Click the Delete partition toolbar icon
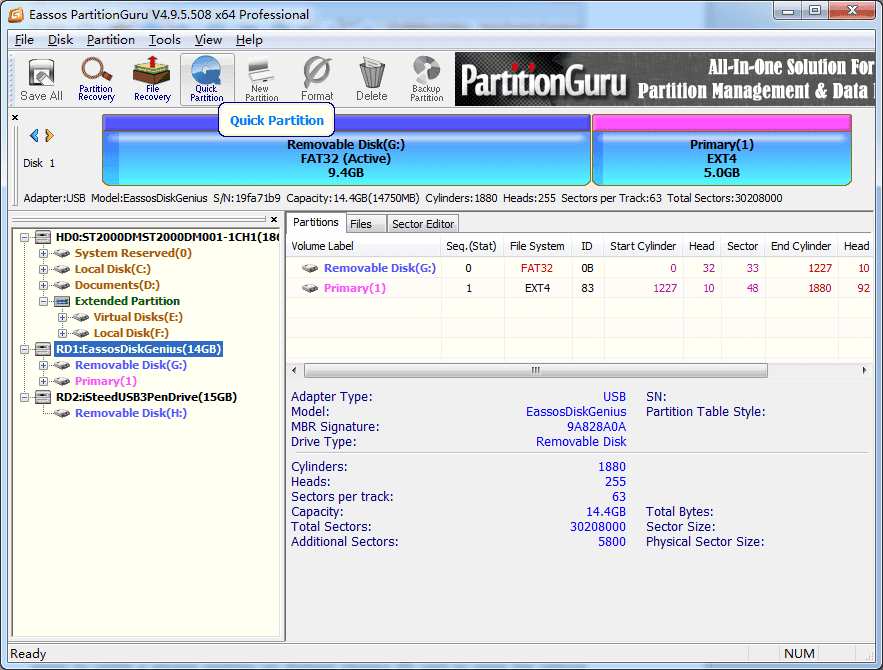Image resolution: width=883 pixels, height=670 pixels. point(372,79)
